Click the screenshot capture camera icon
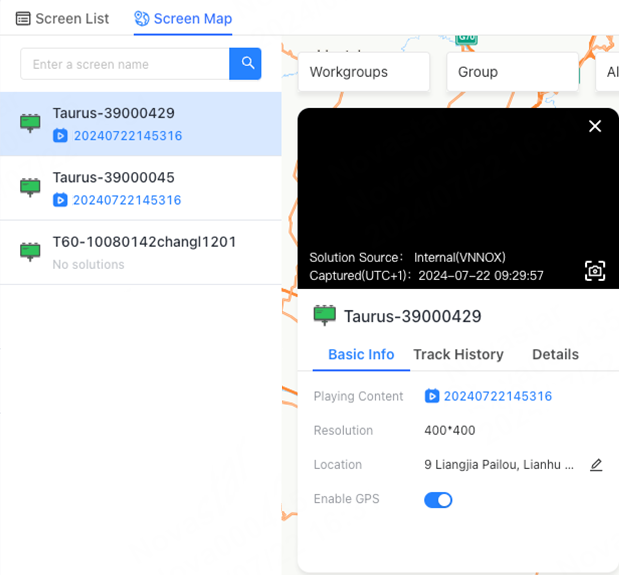 (x=595, y=271)
